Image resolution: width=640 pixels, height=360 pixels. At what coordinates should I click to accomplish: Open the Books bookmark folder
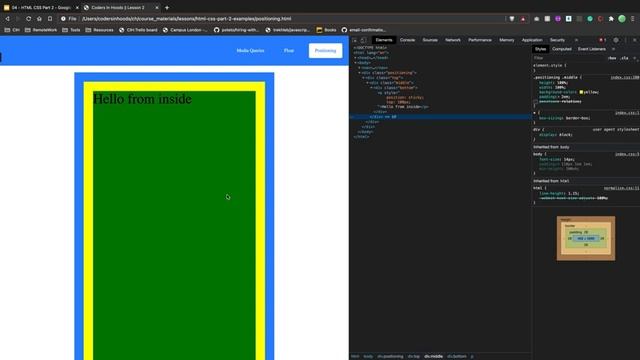(327, 30)
